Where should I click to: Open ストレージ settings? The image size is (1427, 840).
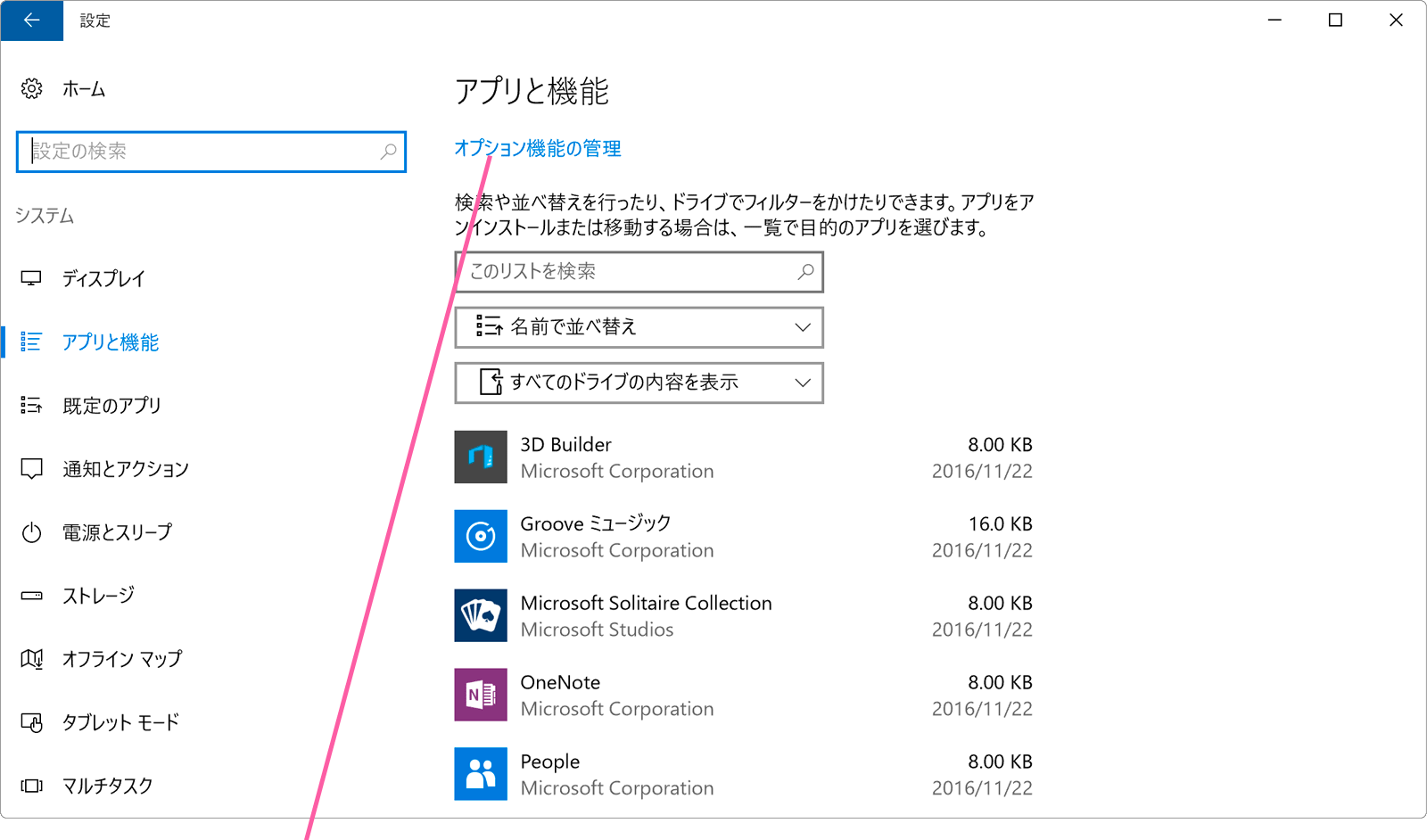98,596
